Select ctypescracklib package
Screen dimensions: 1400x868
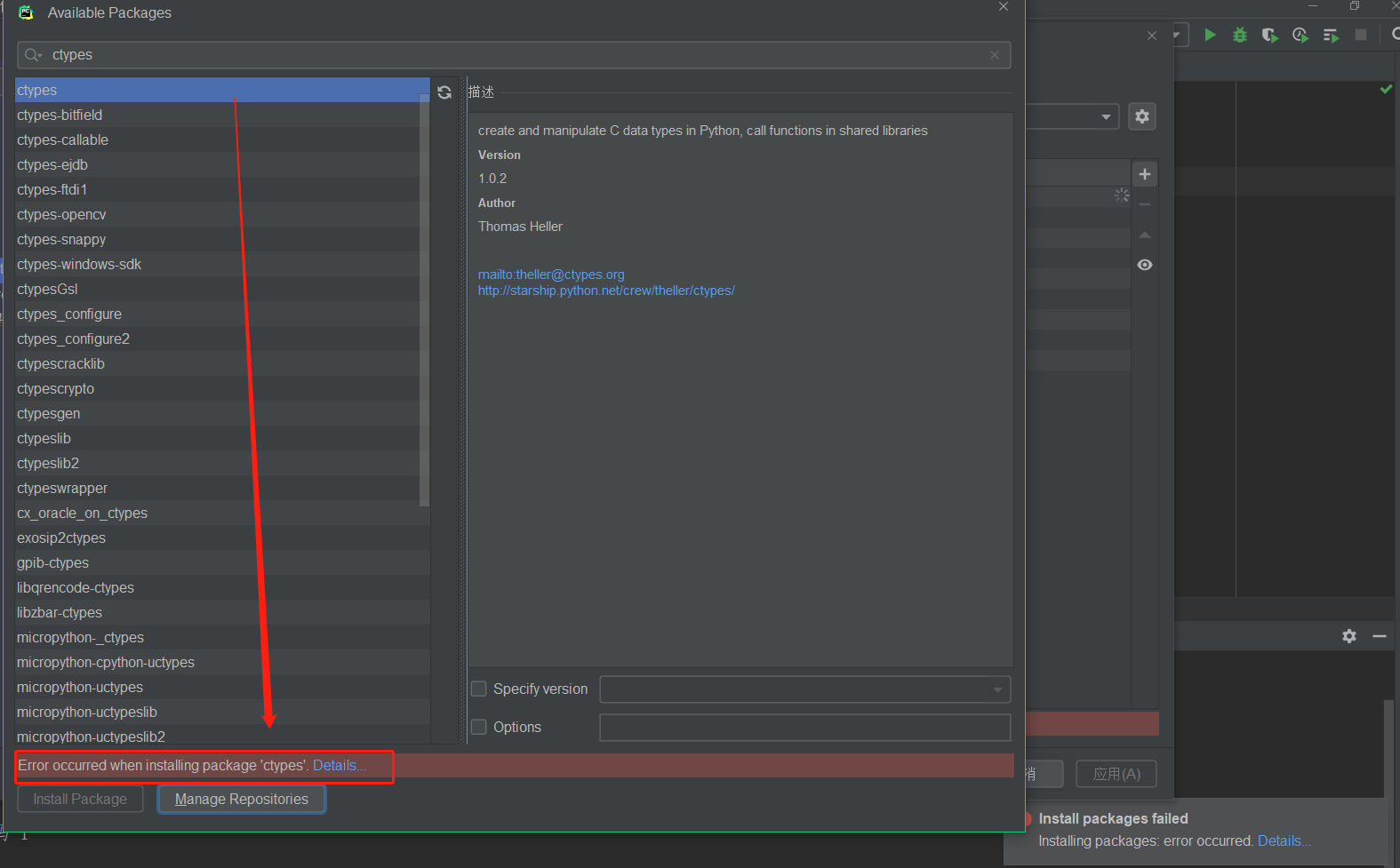[x=222, y=363]
